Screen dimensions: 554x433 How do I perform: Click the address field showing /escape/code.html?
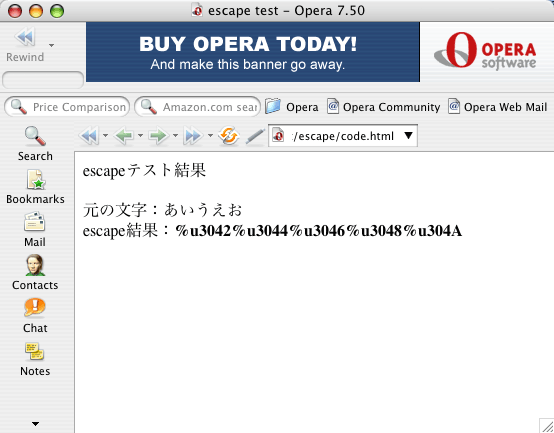[x=343, y=136]
